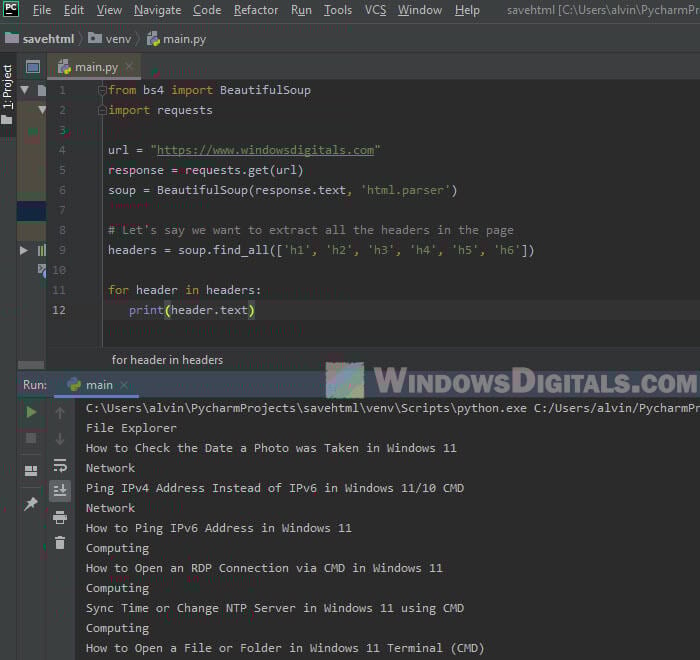The height and width of the screenshot is (660, 700).
Task: Click on 'requests.get(url)' in line 5
Action: pos(244,170)
